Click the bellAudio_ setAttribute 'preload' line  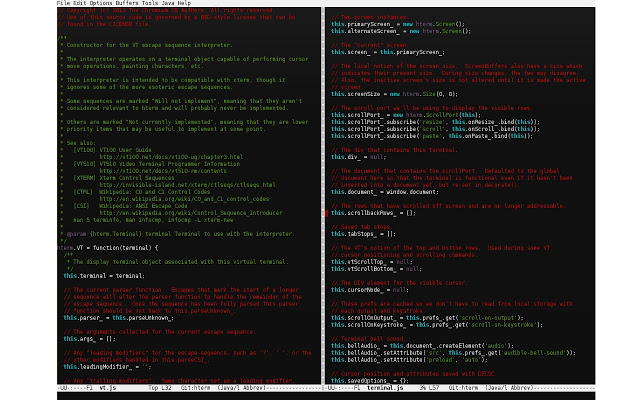point(409,360)
